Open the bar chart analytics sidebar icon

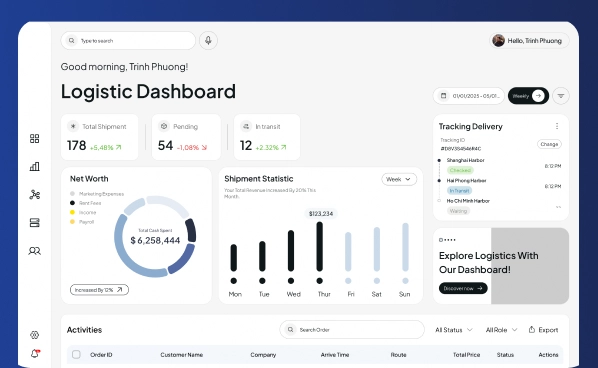point(34,166)
